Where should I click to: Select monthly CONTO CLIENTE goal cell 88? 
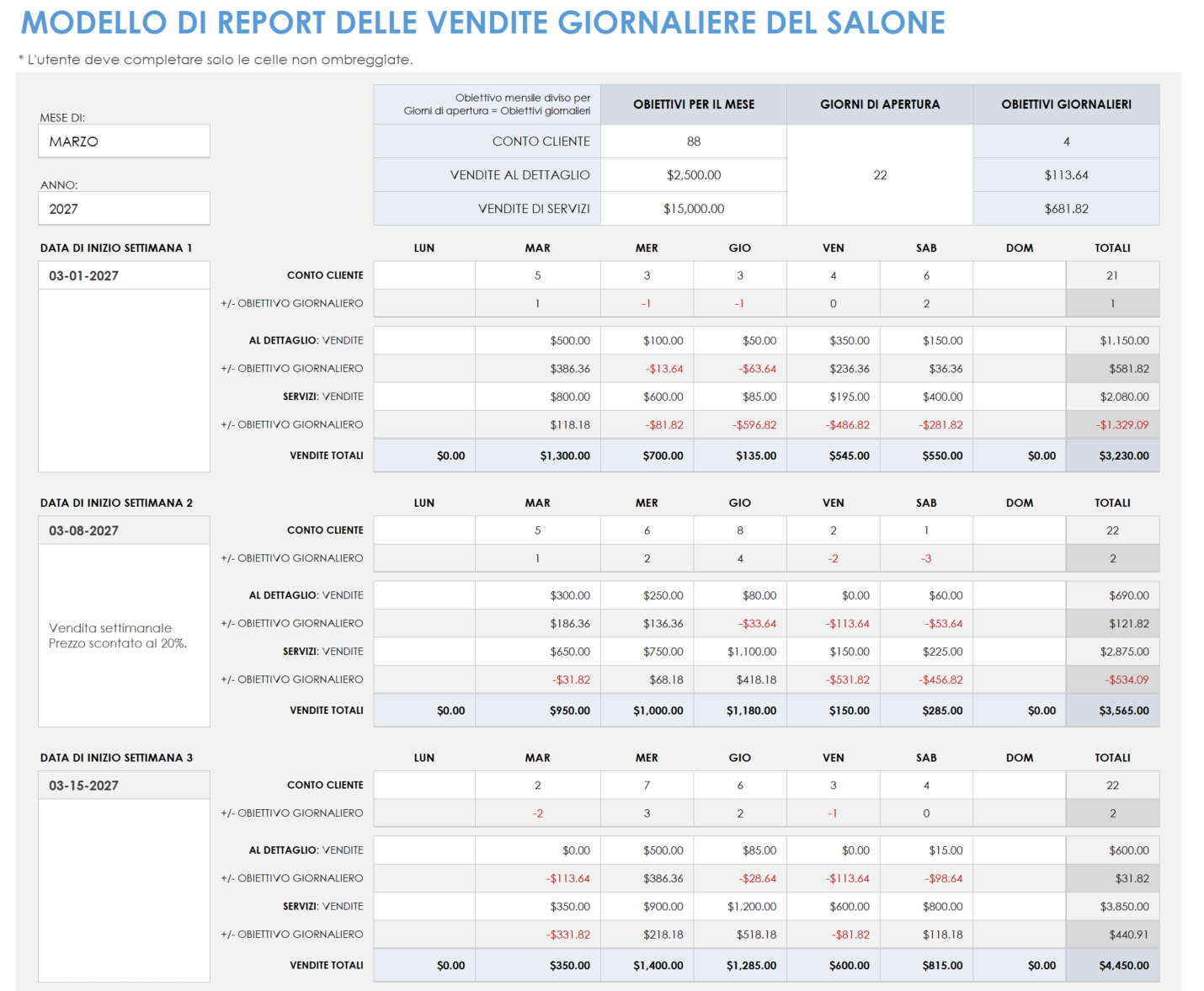tap(694, 141)
